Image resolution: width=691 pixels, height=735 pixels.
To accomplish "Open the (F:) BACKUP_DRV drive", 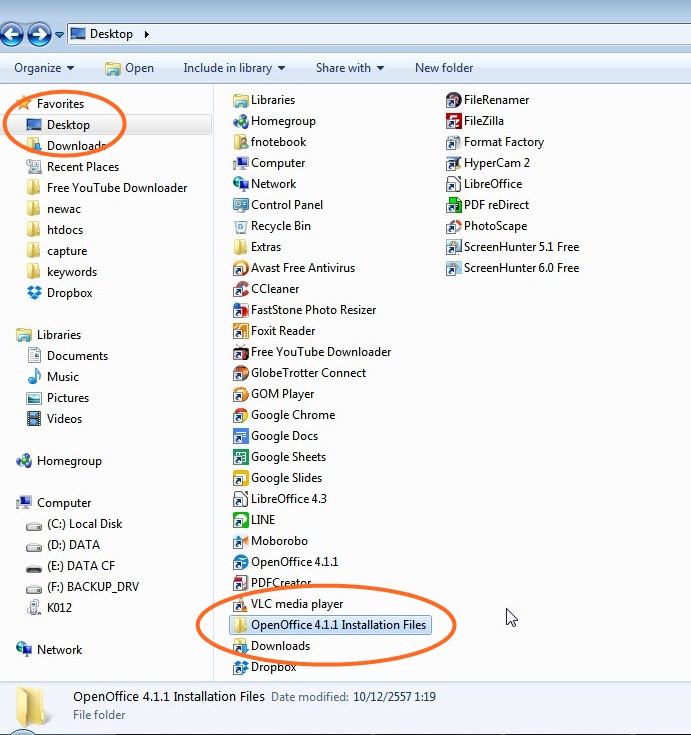I will 83,587.
